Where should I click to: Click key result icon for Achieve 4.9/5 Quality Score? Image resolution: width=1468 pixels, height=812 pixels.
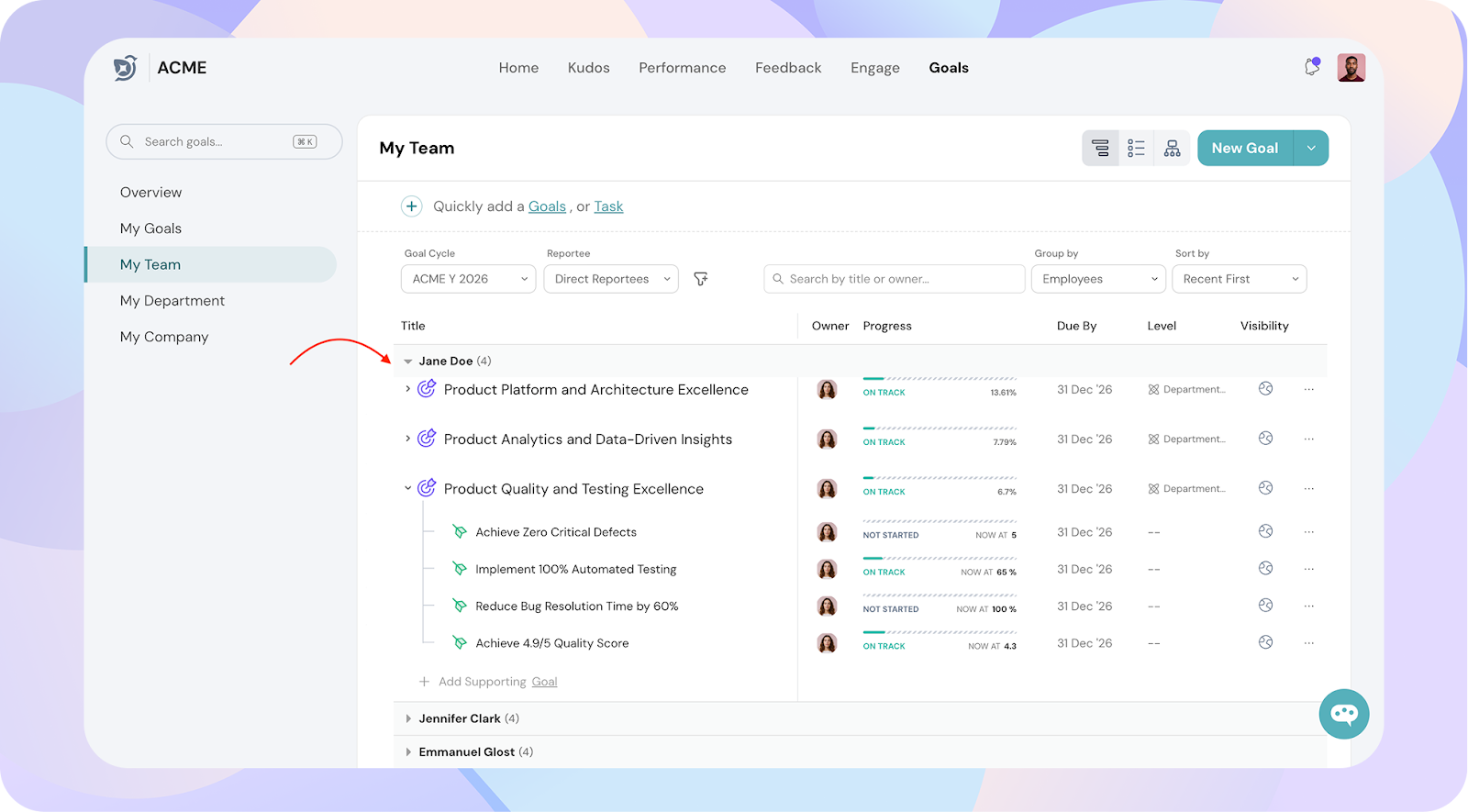[460, 642]
